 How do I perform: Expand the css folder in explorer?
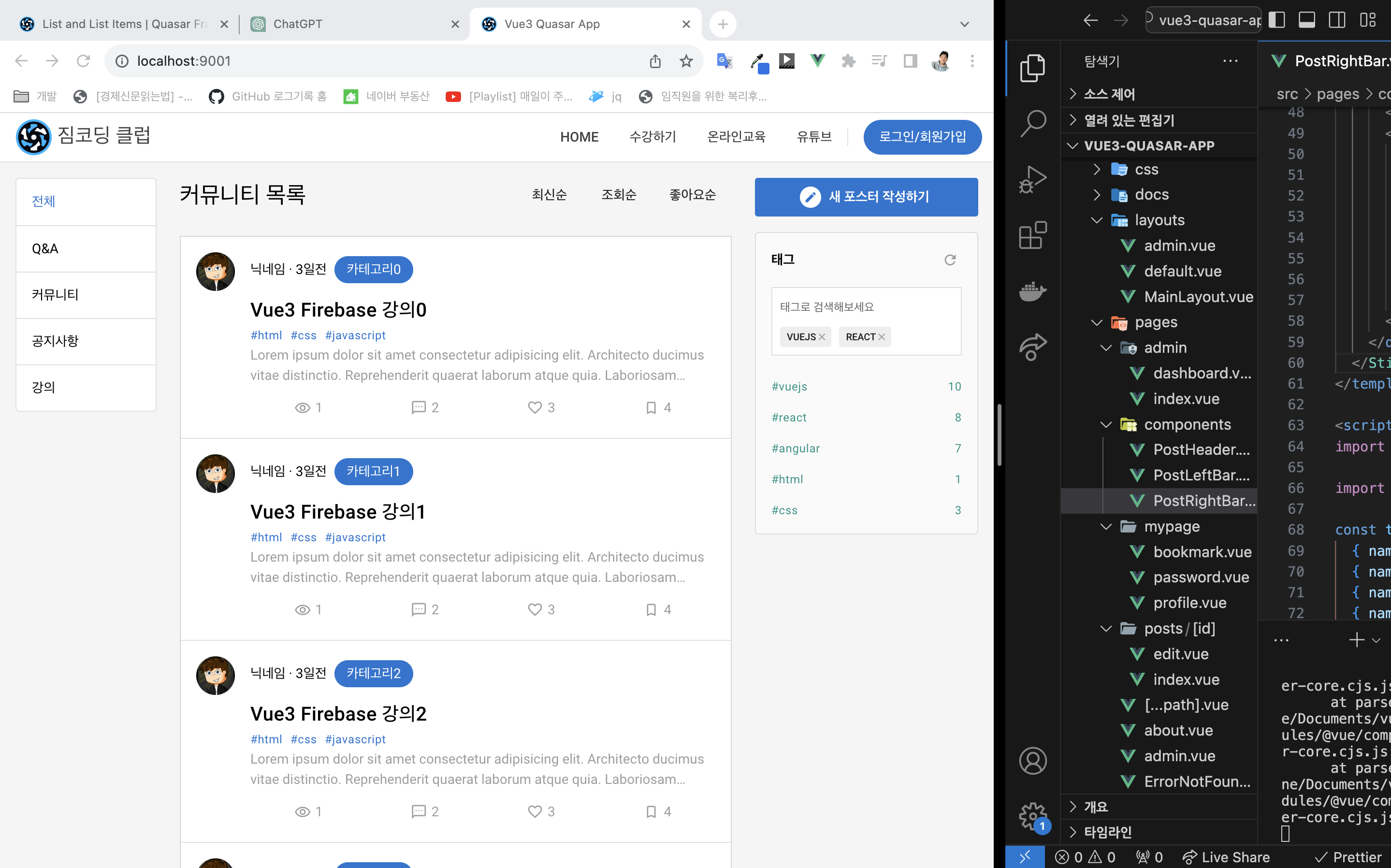tap(1159, 169)
